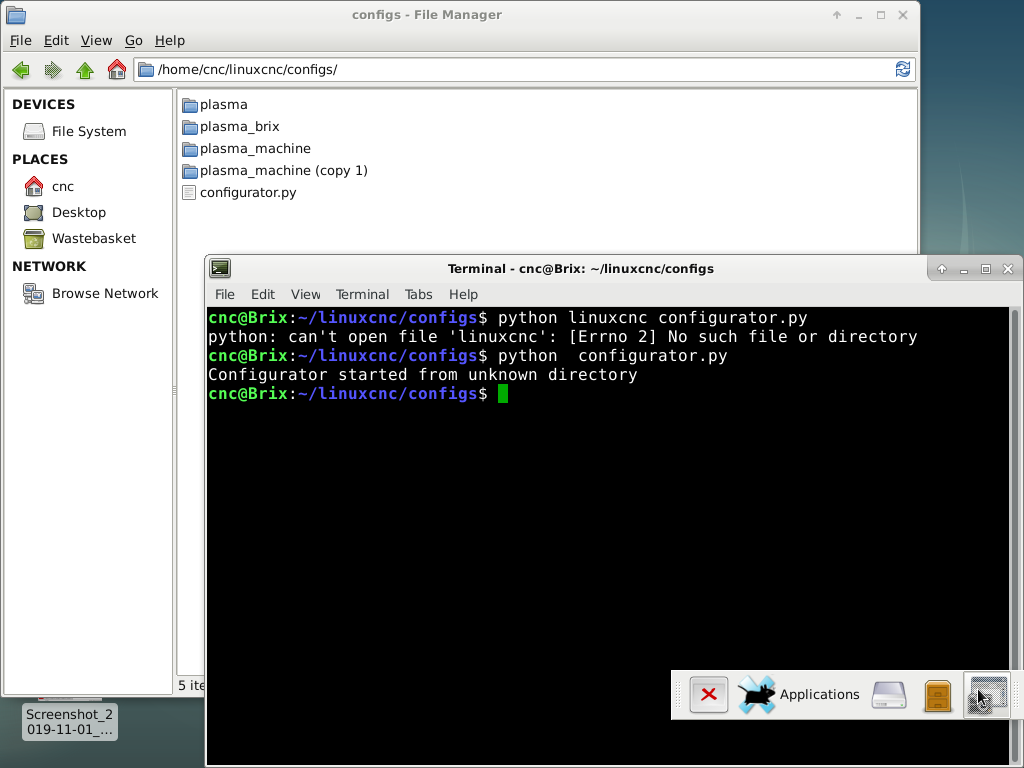Close the Terminal window

[x=1008, y=269]
